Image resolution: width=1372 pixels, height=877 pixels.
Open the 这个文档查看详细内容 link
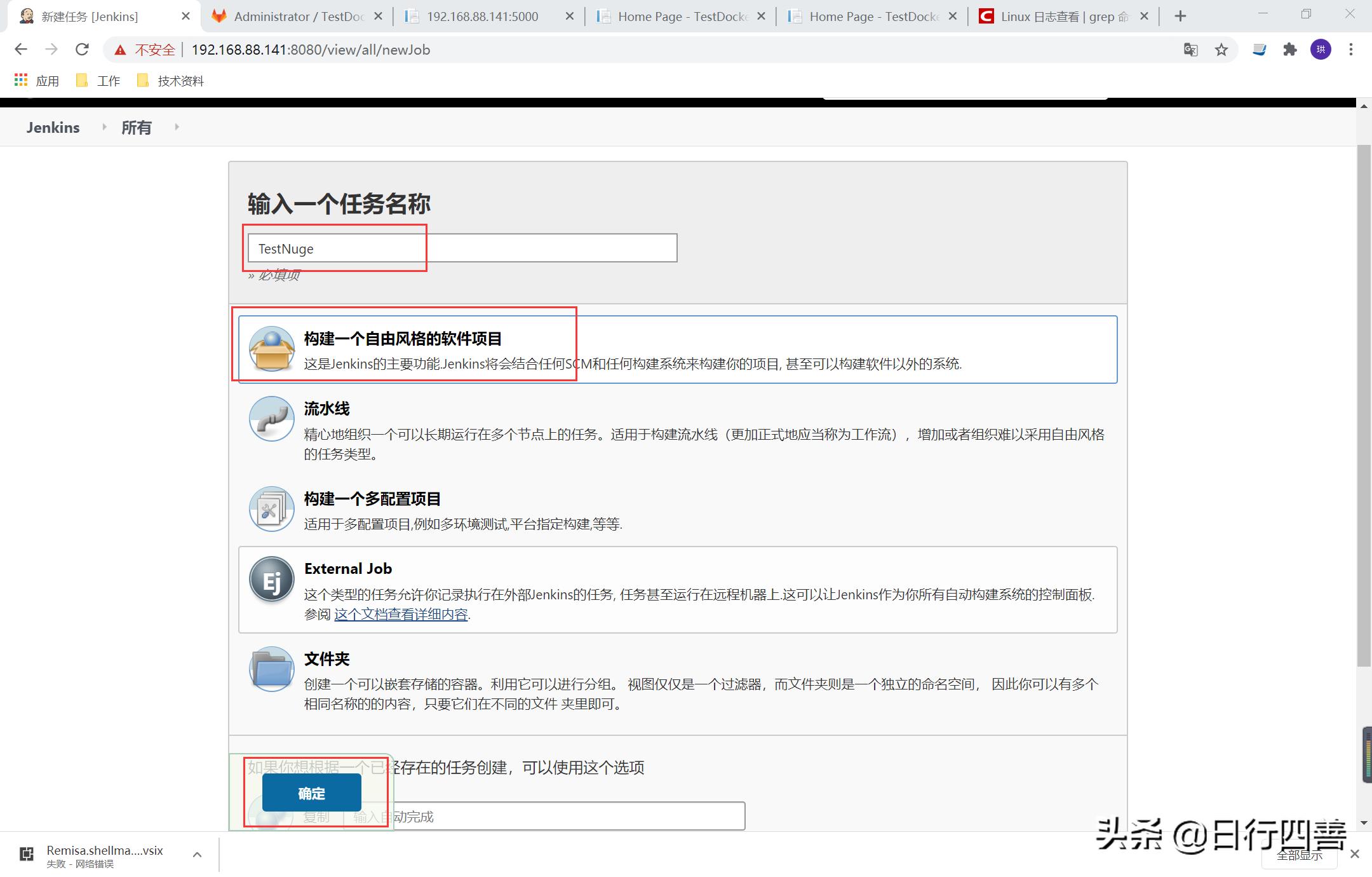coord(401,614)
